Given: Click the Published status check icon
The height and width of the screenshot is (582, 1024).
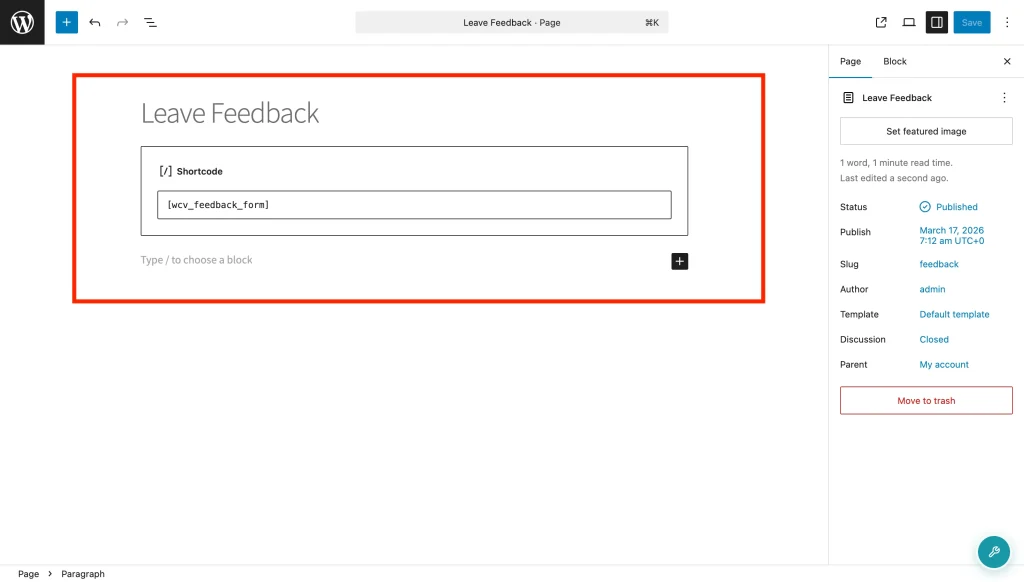Looking at the screenshot, I should point(925,207).
